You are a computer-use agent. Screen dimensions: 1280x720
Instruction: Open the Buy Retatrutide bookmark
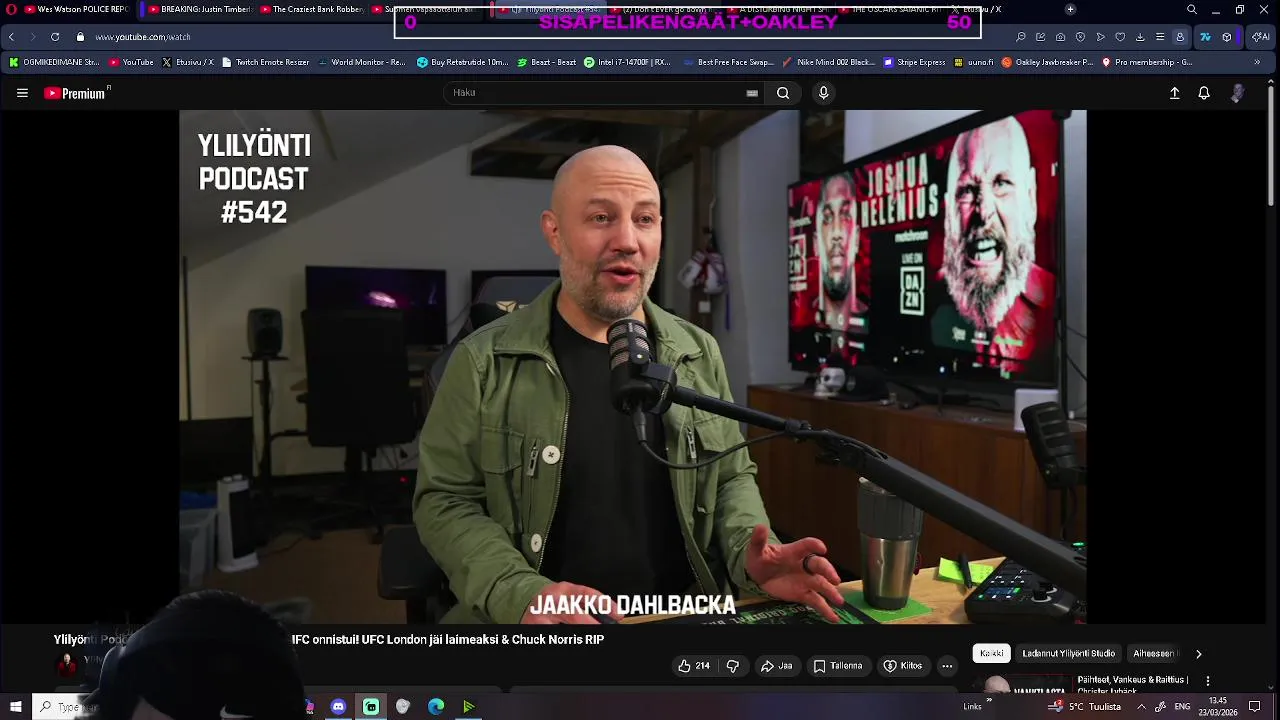[463, 62]
